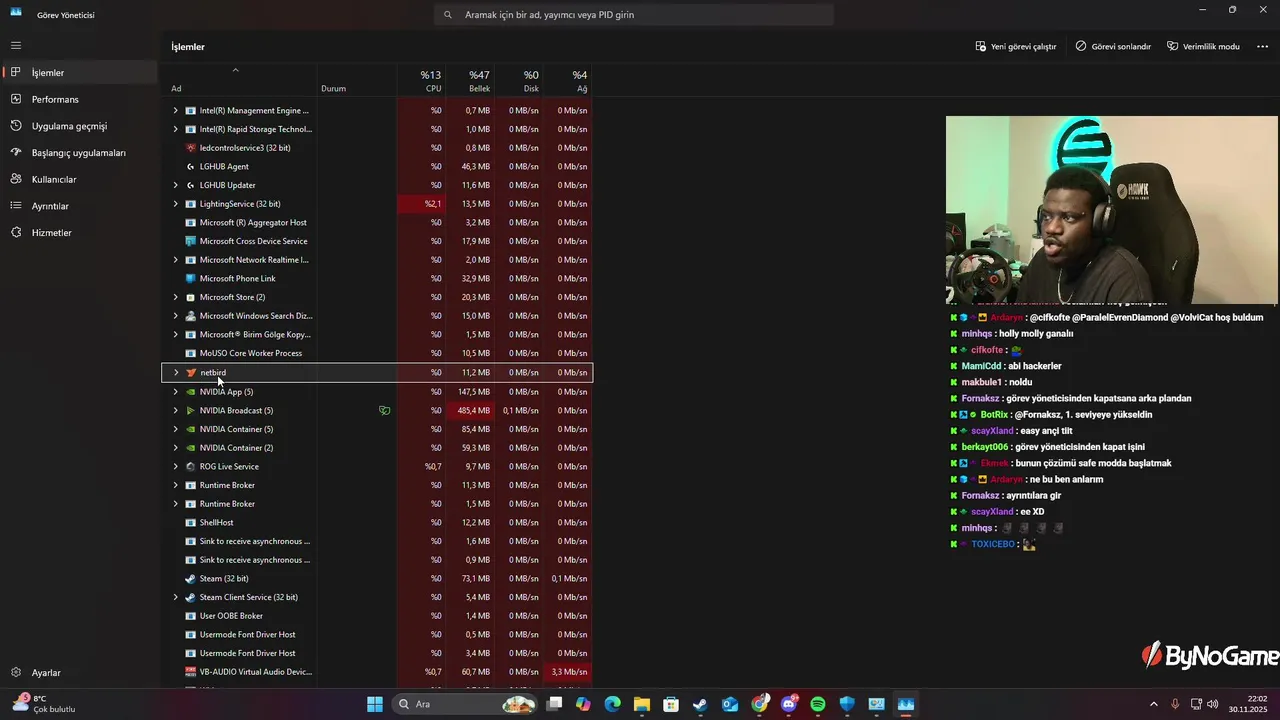Select the ShellHost process row
The height and width of the screenshot is (720, 1280).
[377, 522]
